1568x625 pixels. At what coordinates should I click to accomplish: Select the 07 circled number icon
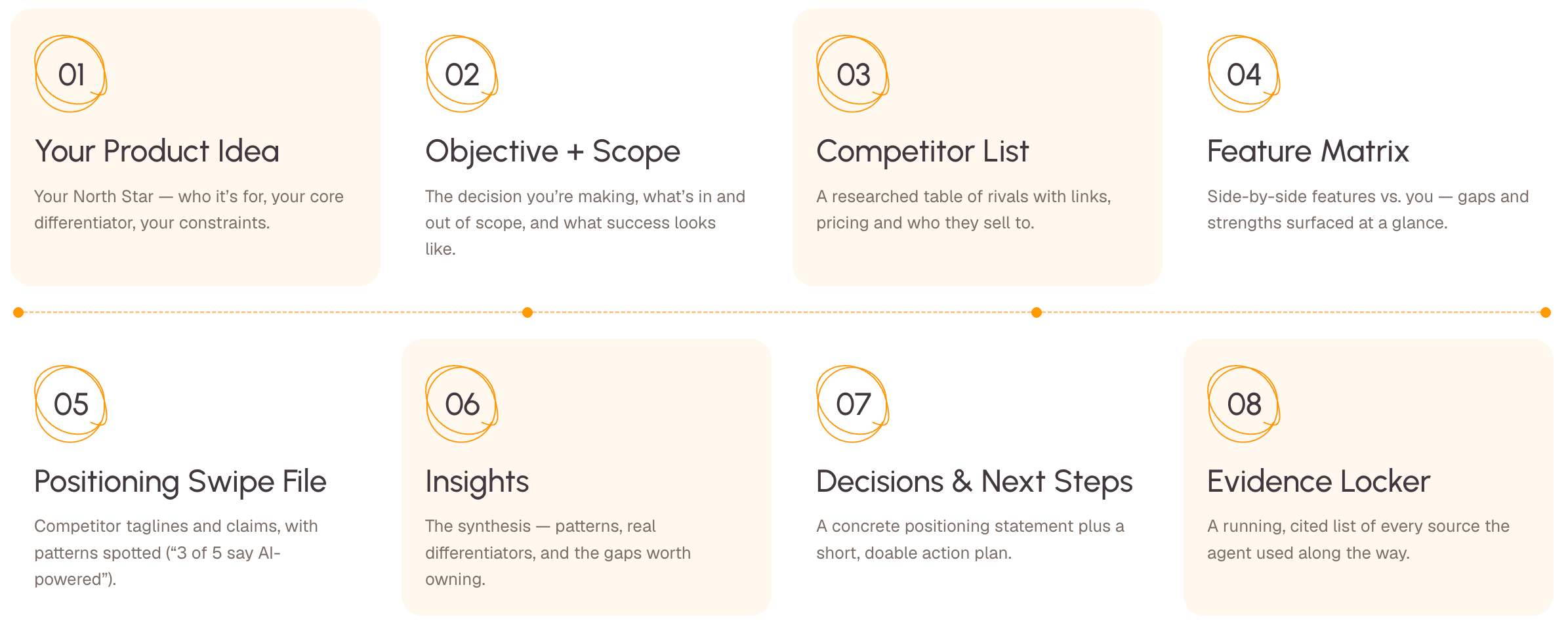point(853,404)
